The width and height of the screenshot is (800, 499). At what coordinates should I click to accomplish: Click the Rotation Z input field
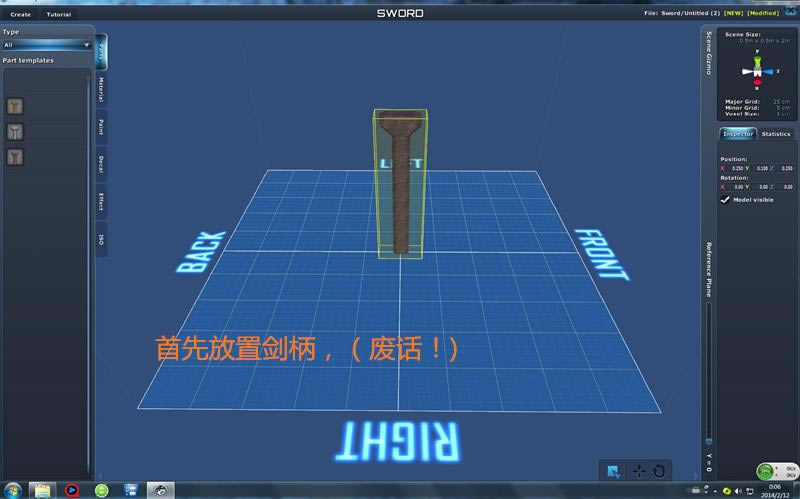click(x=787, y=187)
